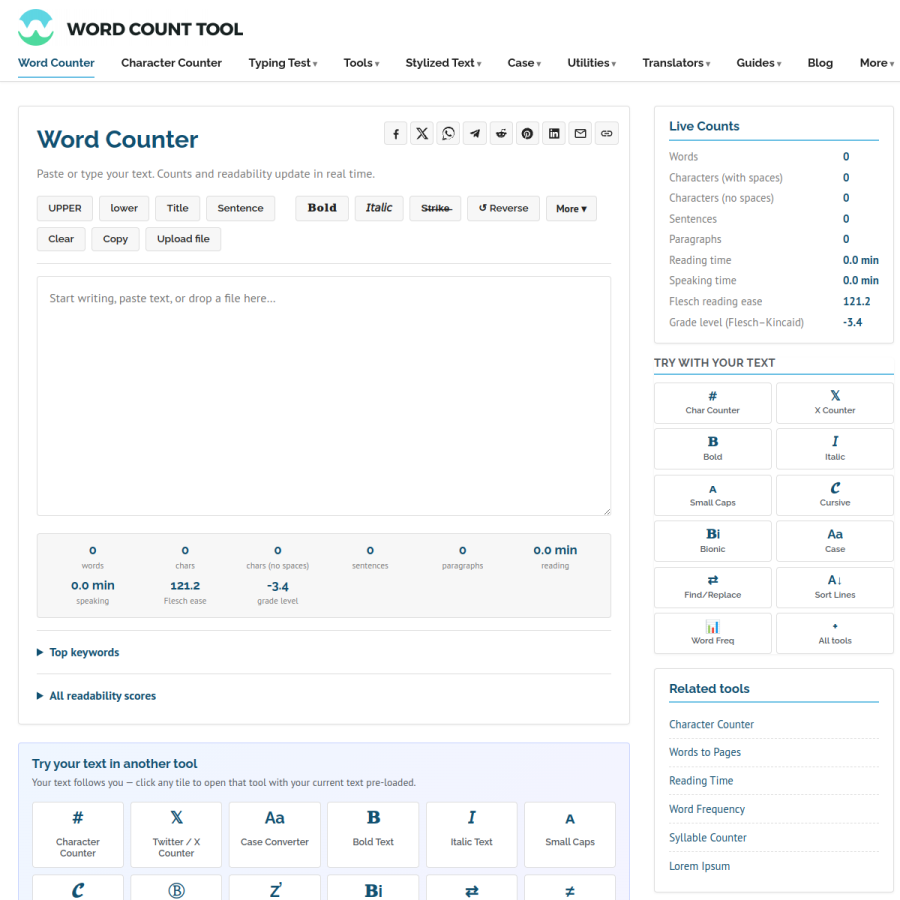The image size is (900, 900).
Task: Click the Copy button
Action: 115,239
